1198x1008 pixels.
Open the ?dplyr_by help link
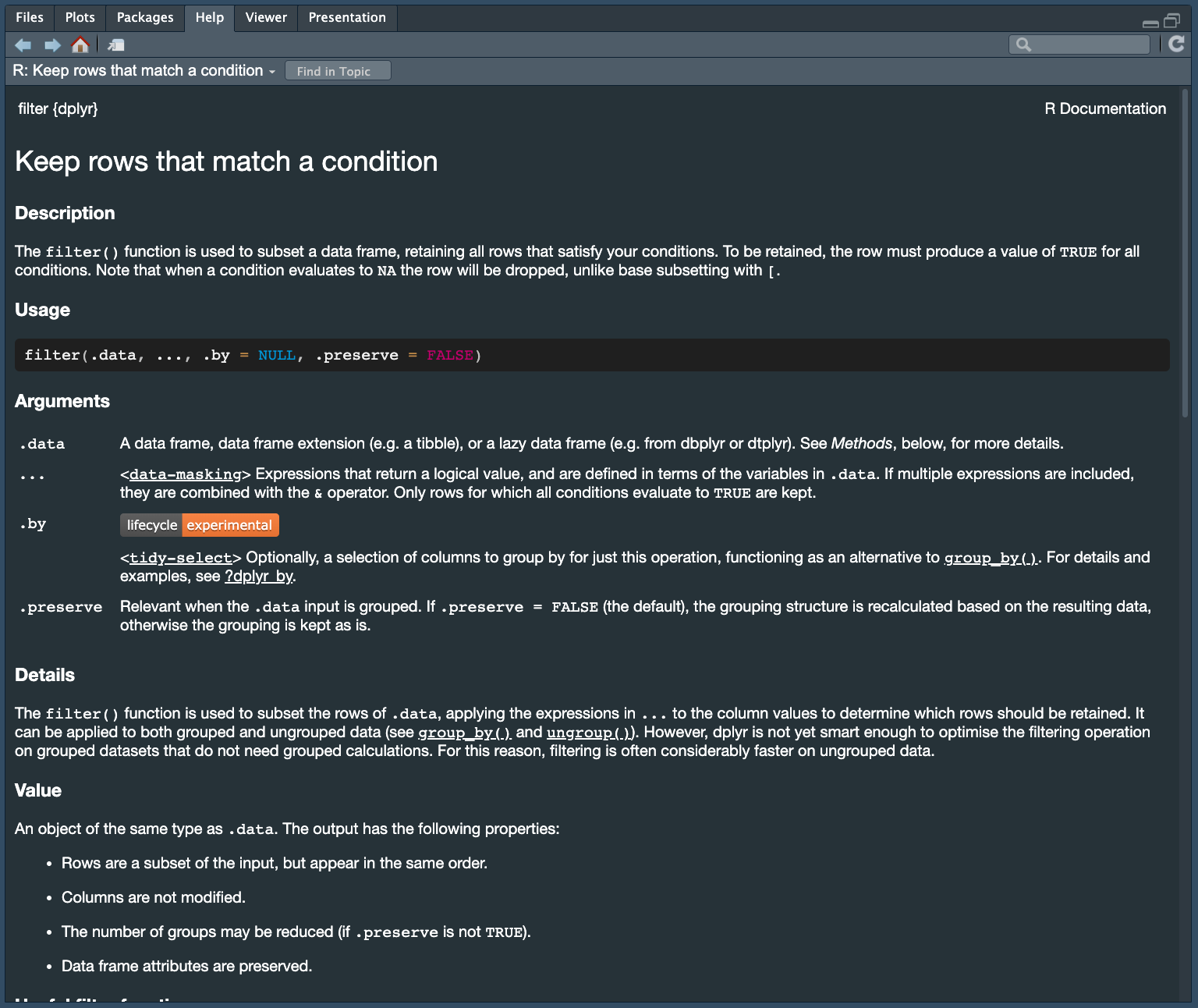259,577
